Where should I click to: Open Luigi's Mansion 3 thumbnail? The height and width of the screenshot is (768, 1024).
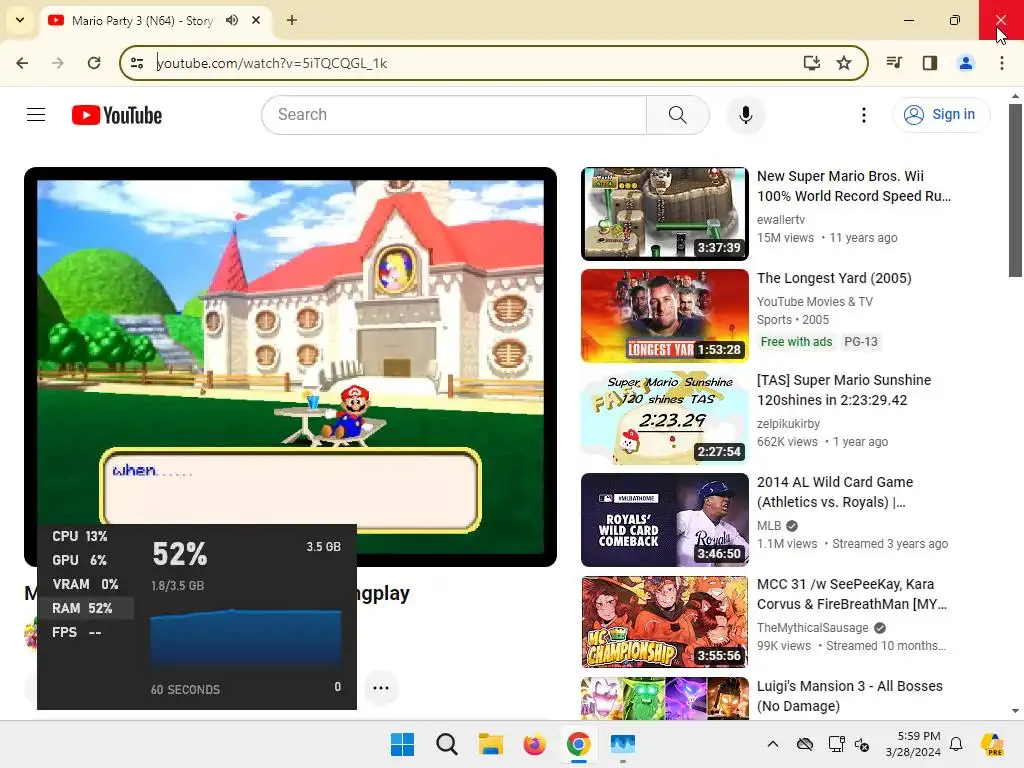(664, 699)
